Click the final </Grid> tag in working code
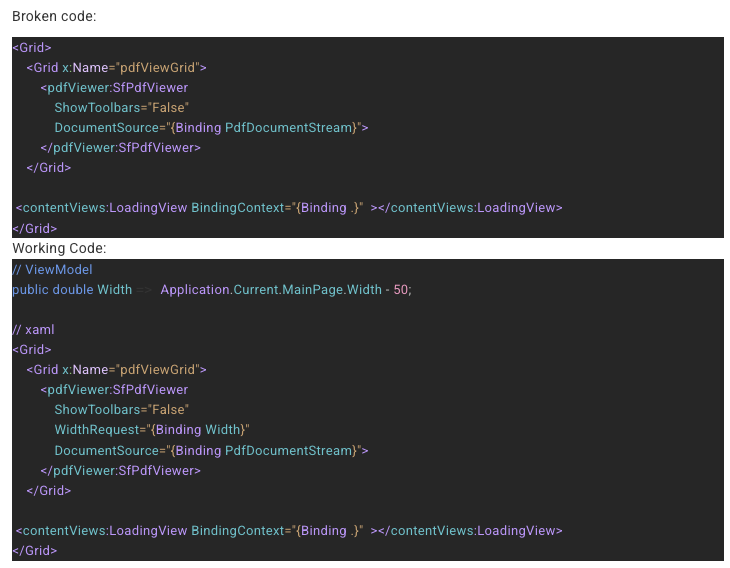 tap(35, 551)
